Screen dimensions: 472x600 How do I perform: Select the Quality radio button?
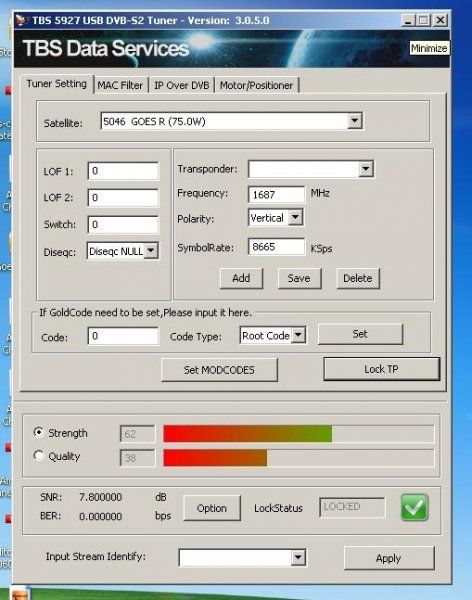click(38, 455)
